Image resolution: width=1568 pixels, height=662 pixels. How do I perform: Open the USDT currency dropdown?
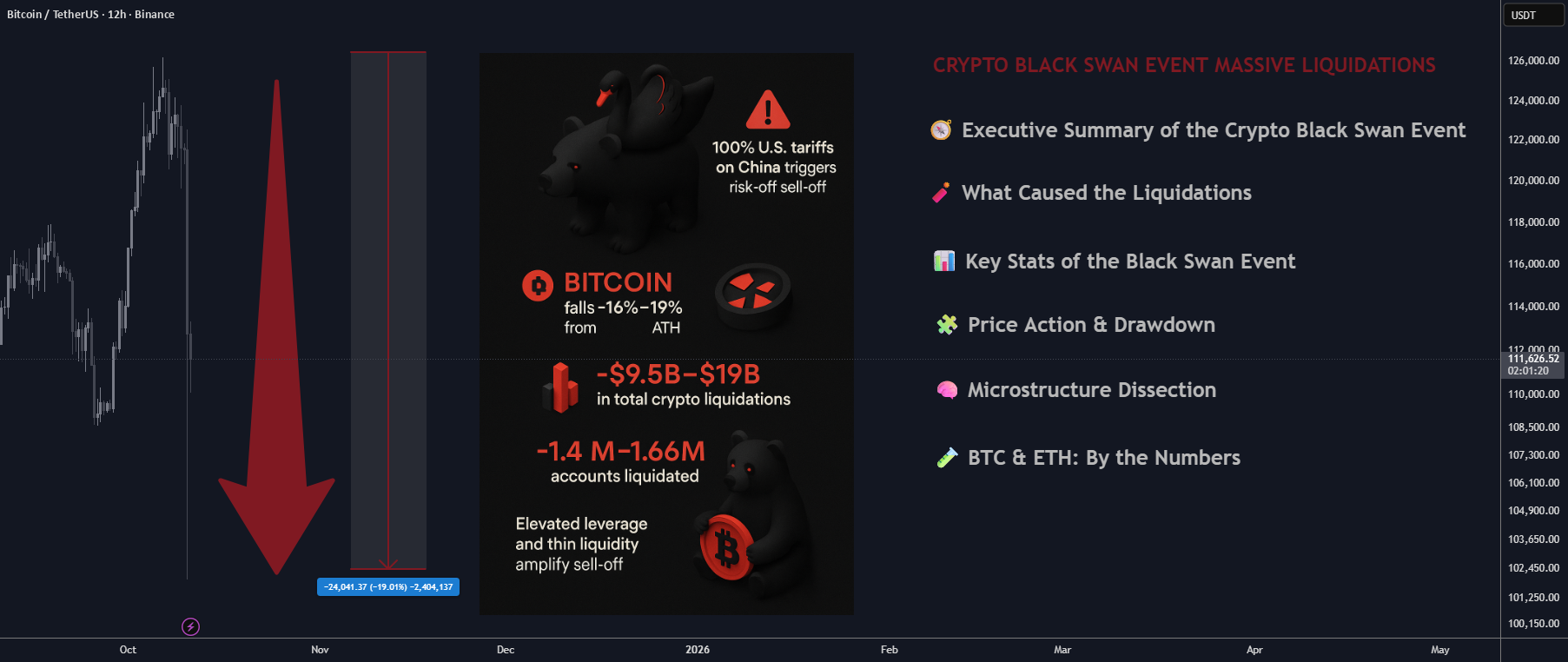tap(1533, 15)
